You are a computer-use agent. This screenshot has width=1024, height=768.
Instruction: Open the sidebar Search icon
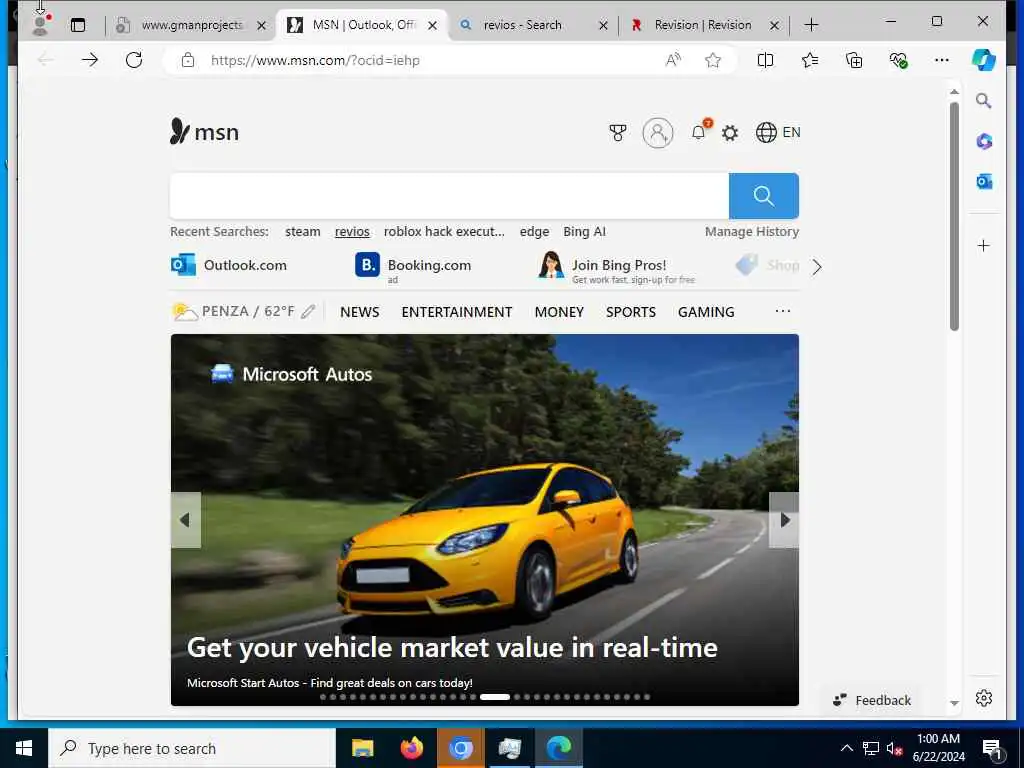click(984, 101)
